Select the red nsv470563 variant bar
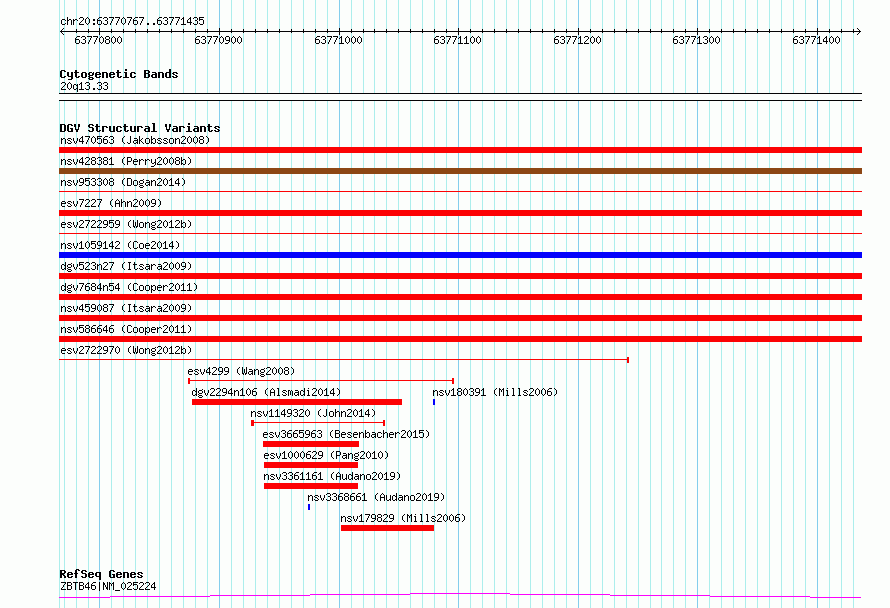 pyautogui.click(x=460, y=150)
